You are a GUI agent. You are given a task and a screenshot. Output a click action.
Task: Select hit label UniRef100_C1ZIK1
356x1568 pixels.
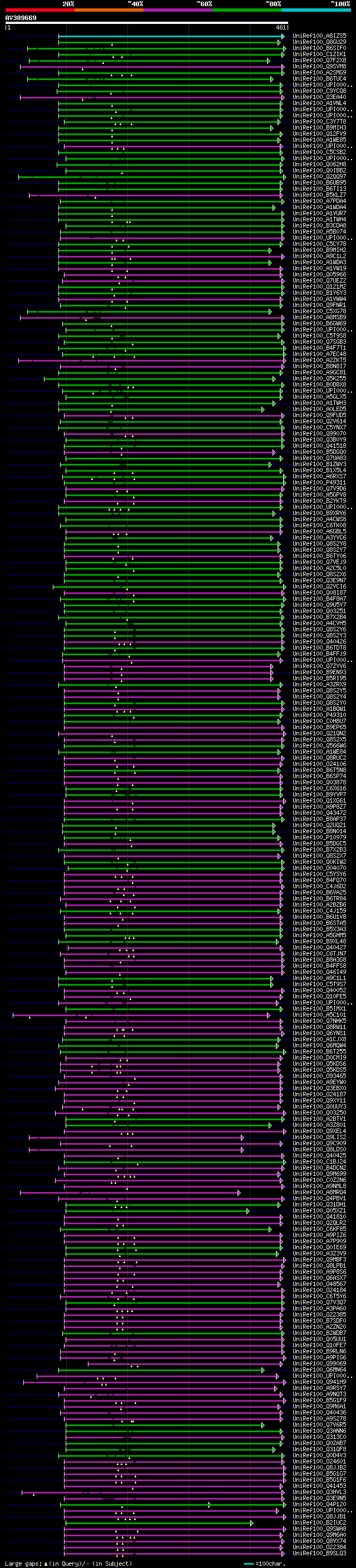point(319,55)
